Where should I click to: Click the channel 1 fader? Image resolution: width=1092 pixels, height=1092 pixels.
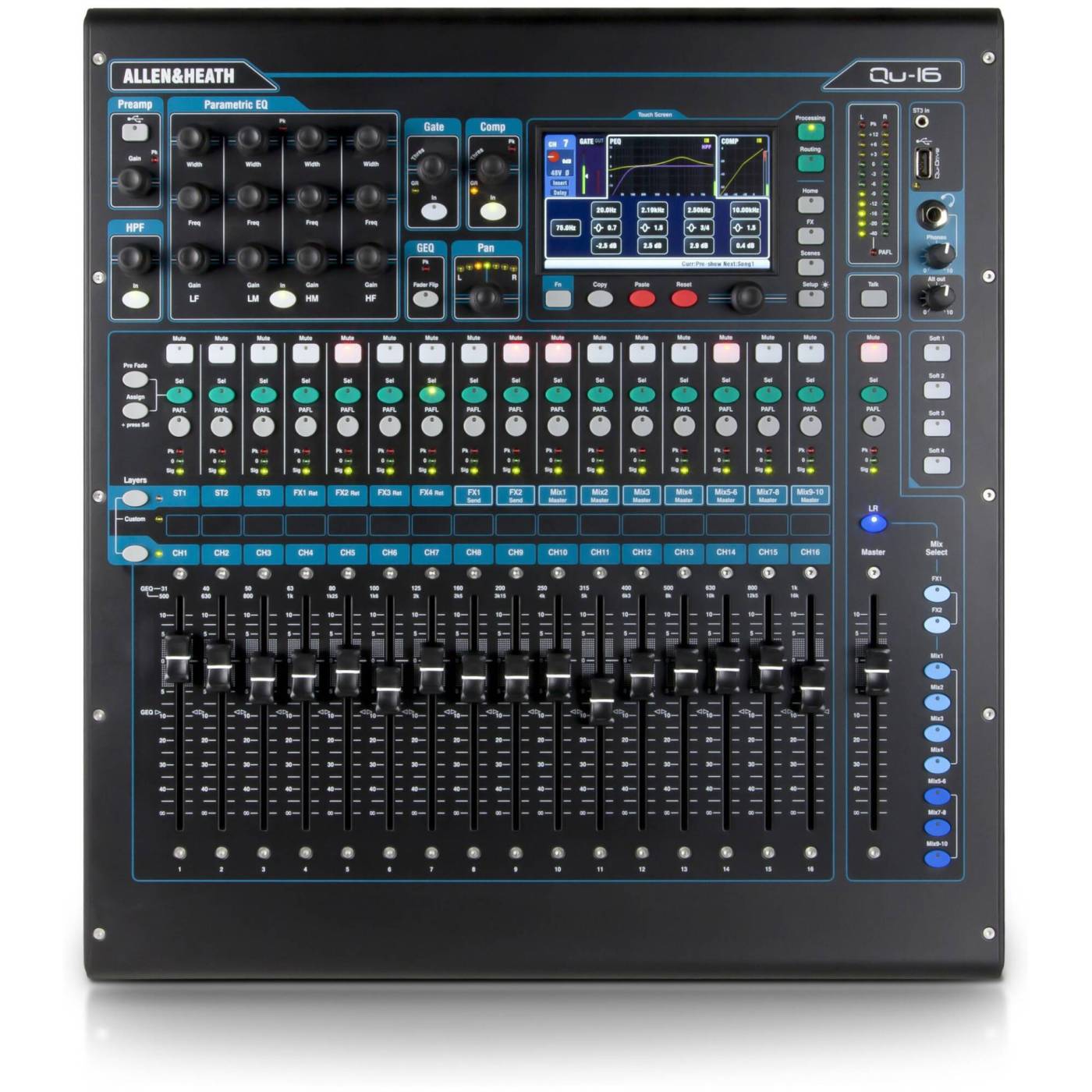point(178,658)
